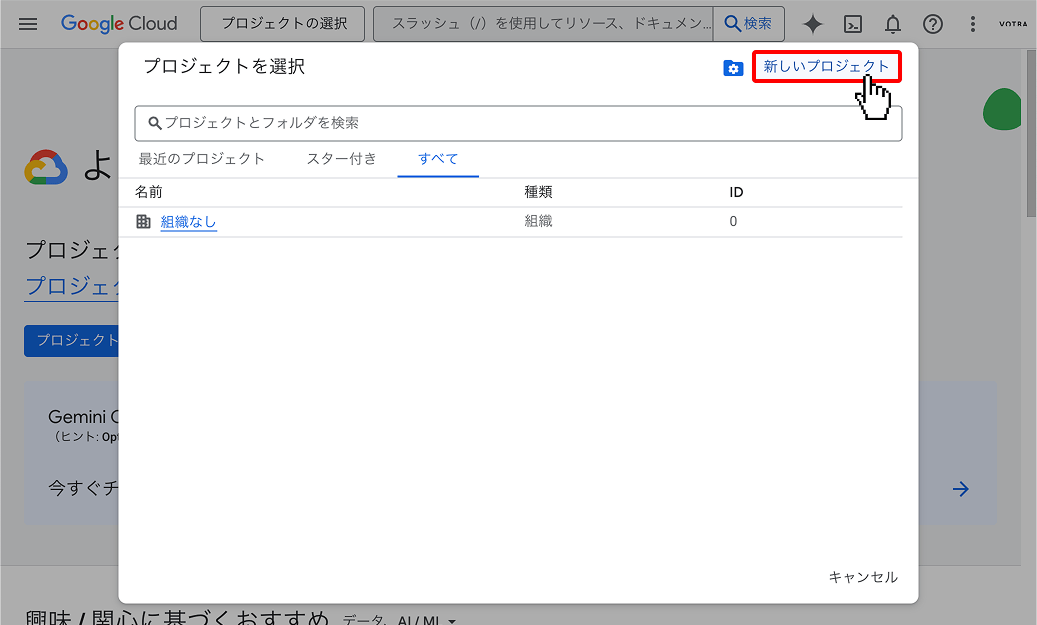Click the account avatar in top bar
The width and height of the screenshot is (1037, 625).
[x=1013, y=24]
